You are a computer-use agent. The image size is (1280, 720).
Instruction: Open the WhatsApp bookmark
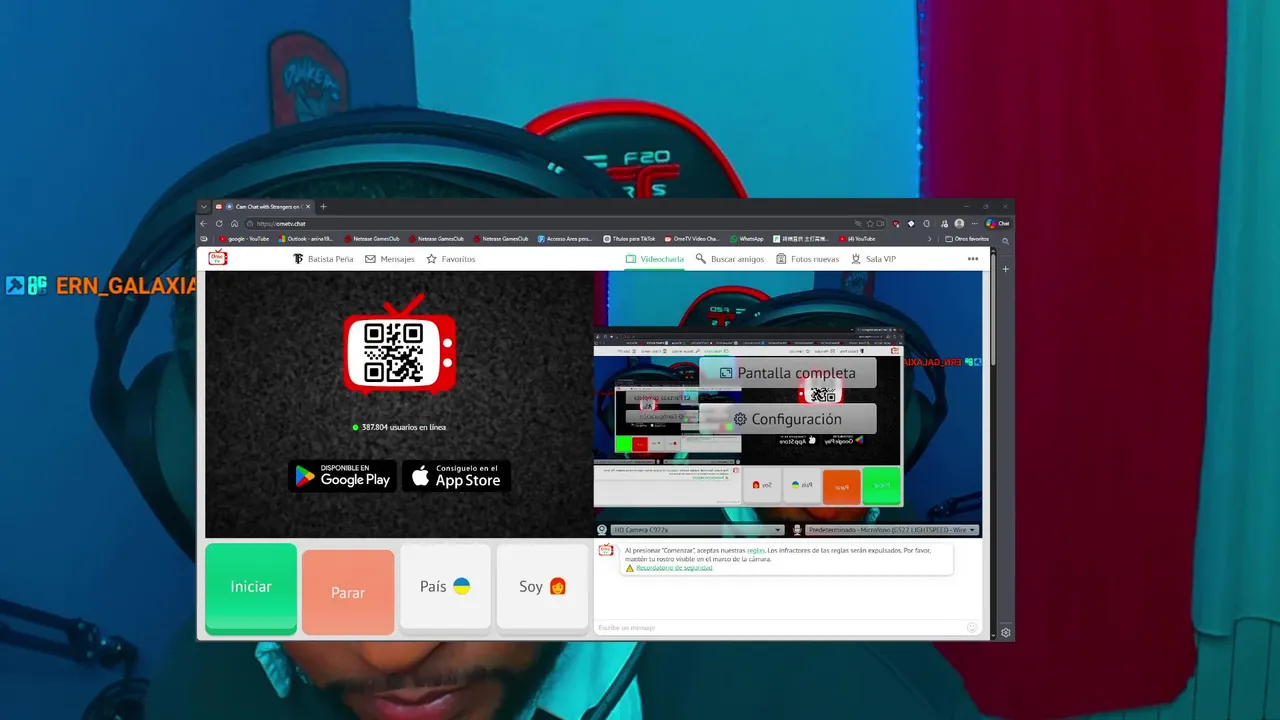pyautogui.click(x=747, y=239)
